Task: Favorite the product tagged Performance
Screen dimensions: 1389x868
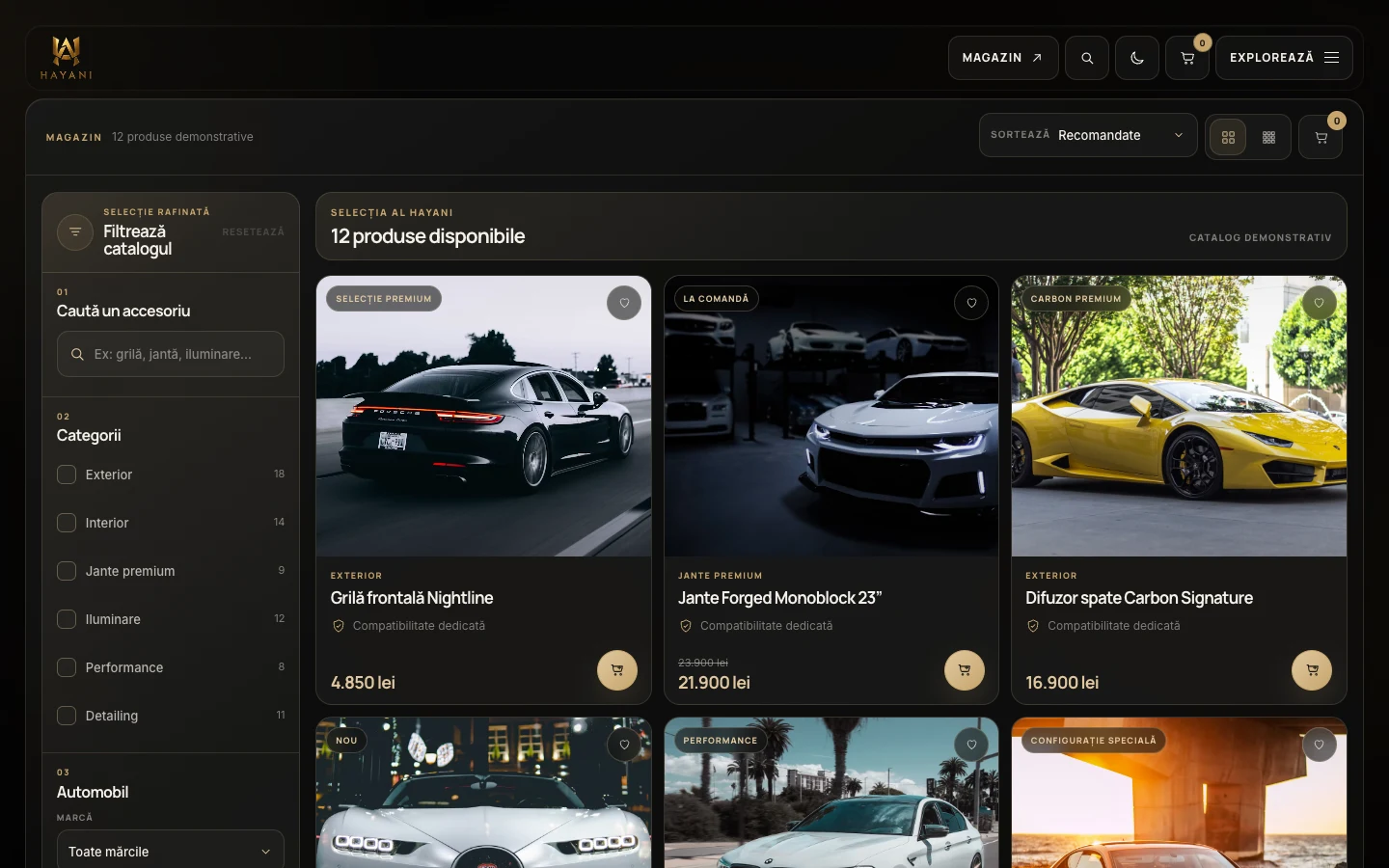Action: coord(971,745)
